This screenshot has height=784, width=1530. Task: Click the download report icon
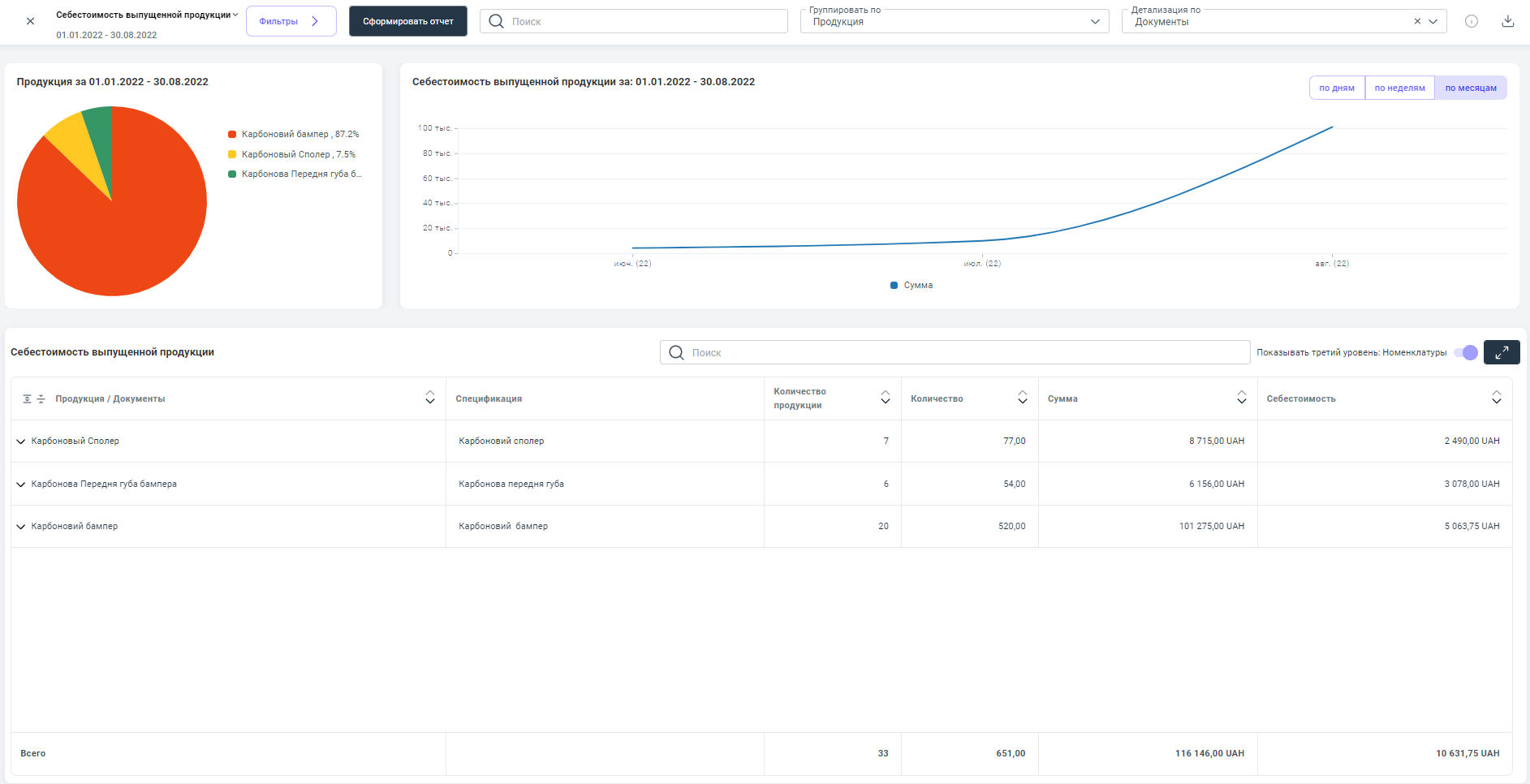[x=1507, y=22]
